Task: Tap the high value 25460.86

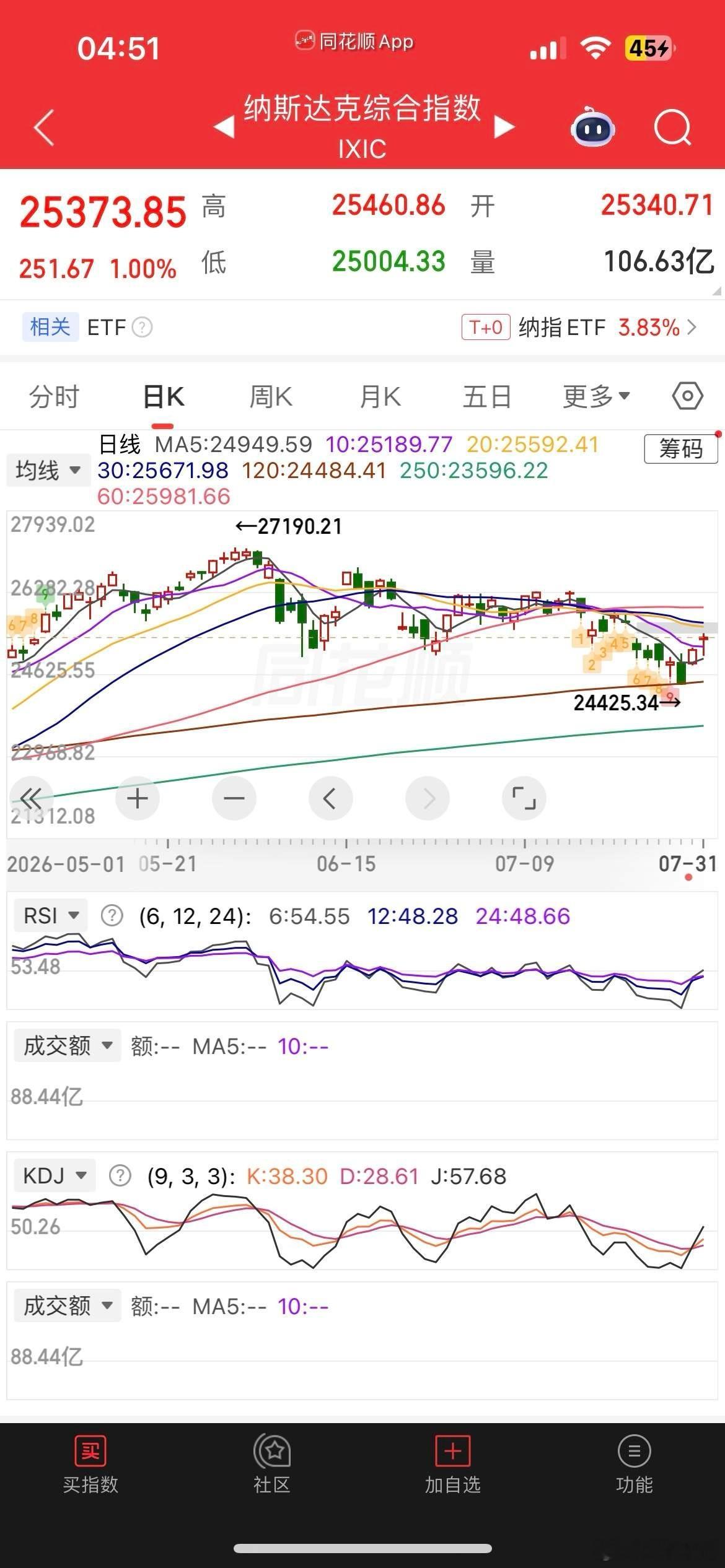Action: pos(389,205)
